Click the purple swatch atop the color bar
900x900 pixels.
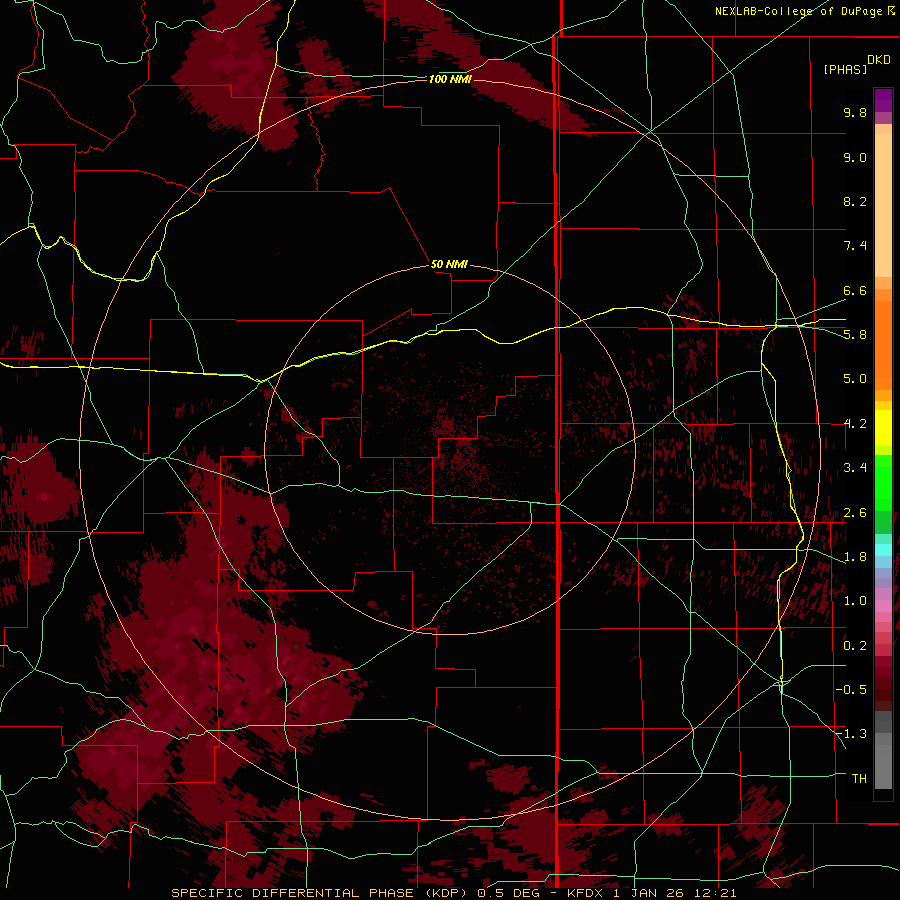pyautogui.click(x=883, y=100)
